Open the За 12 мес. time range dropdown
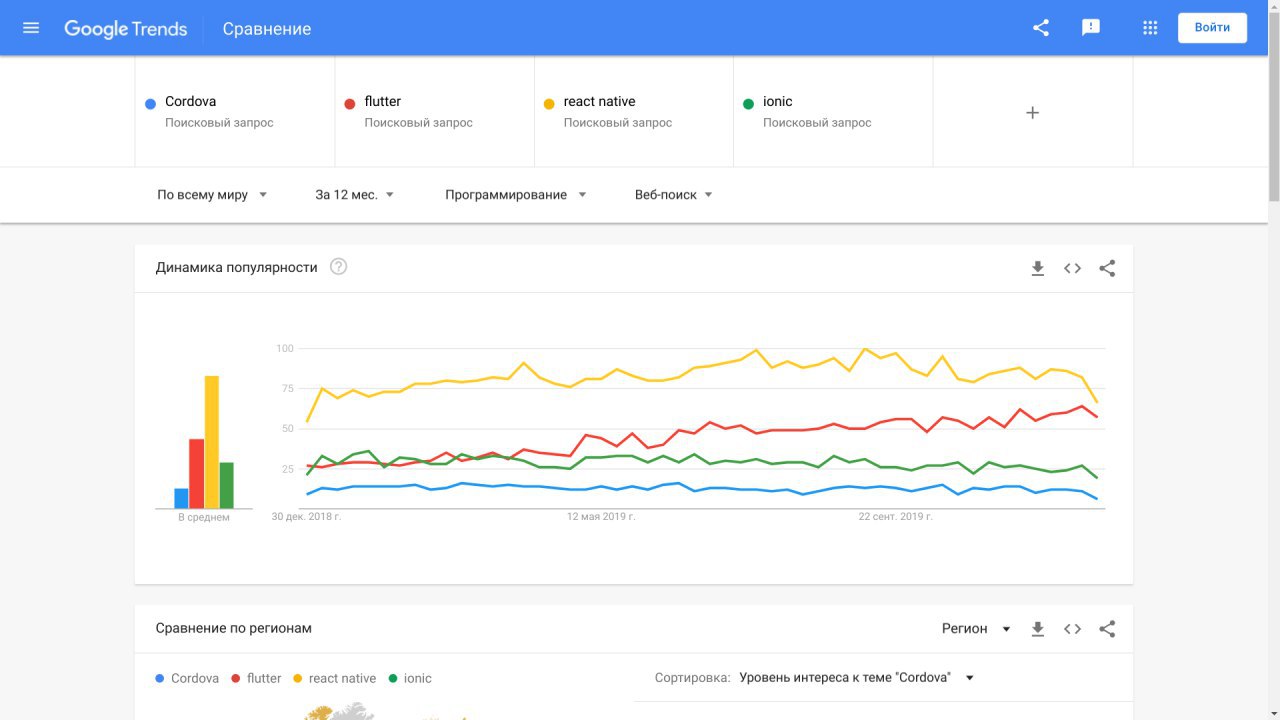Image resolution: width=1280 pixels, height=720 pixels. tap(355, 195)
